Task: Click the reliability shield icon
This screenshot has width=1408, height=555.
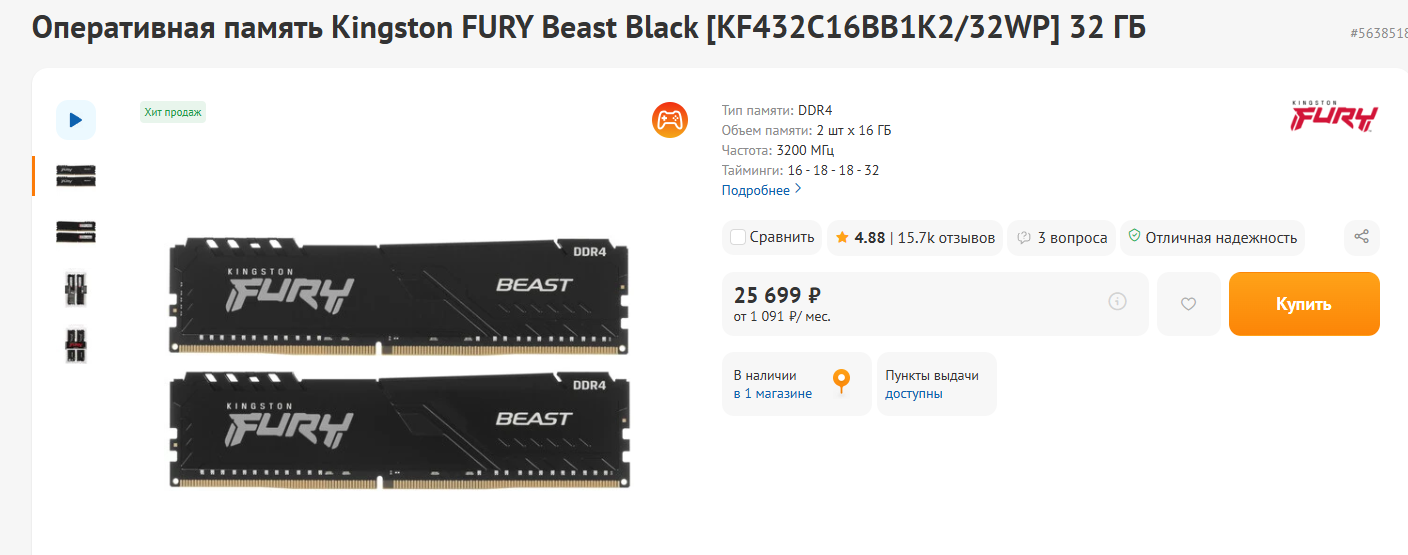Action: click(x=1134, y=237)
